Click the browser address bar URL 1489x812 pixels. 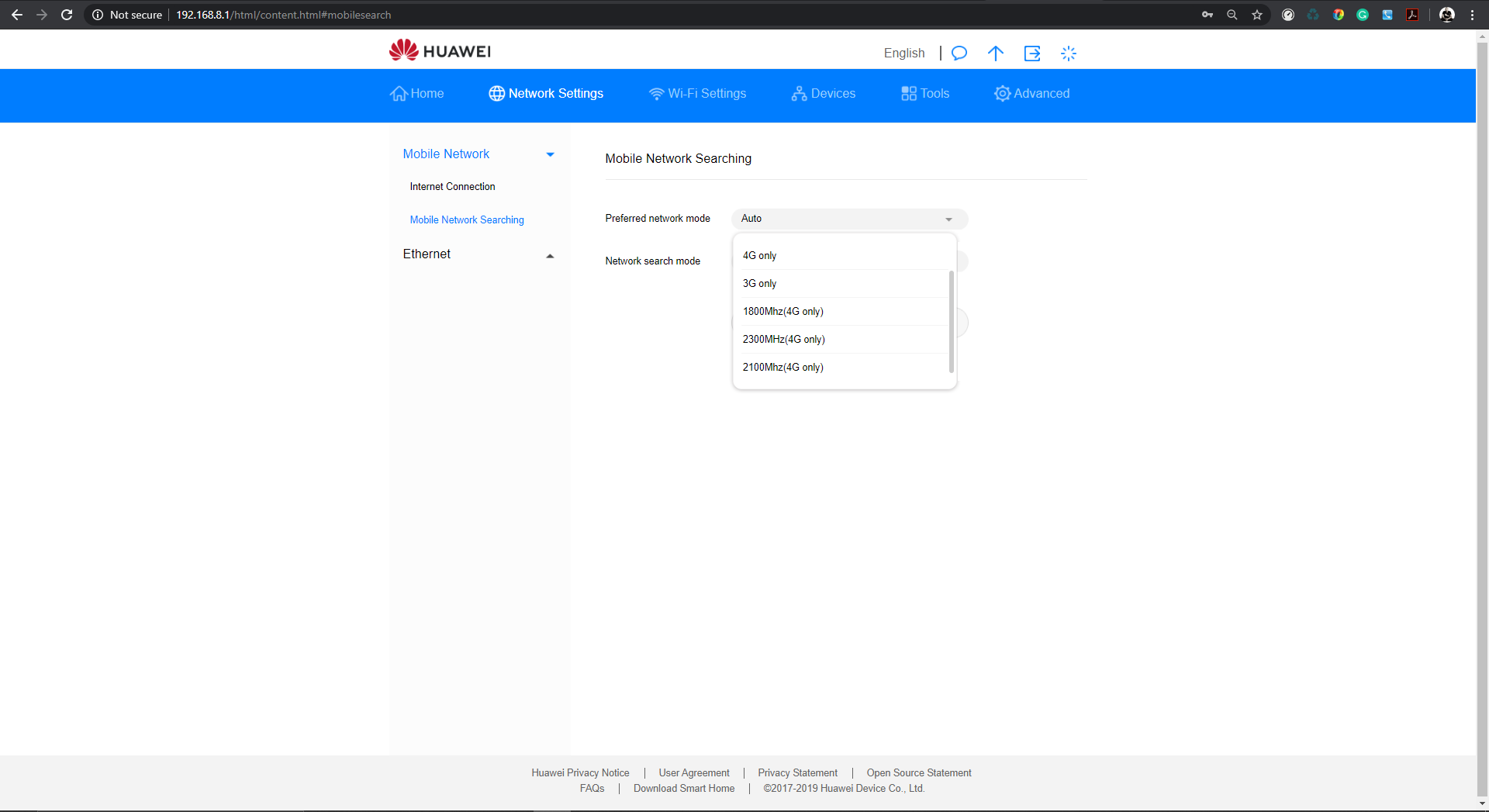click(283, 15)
